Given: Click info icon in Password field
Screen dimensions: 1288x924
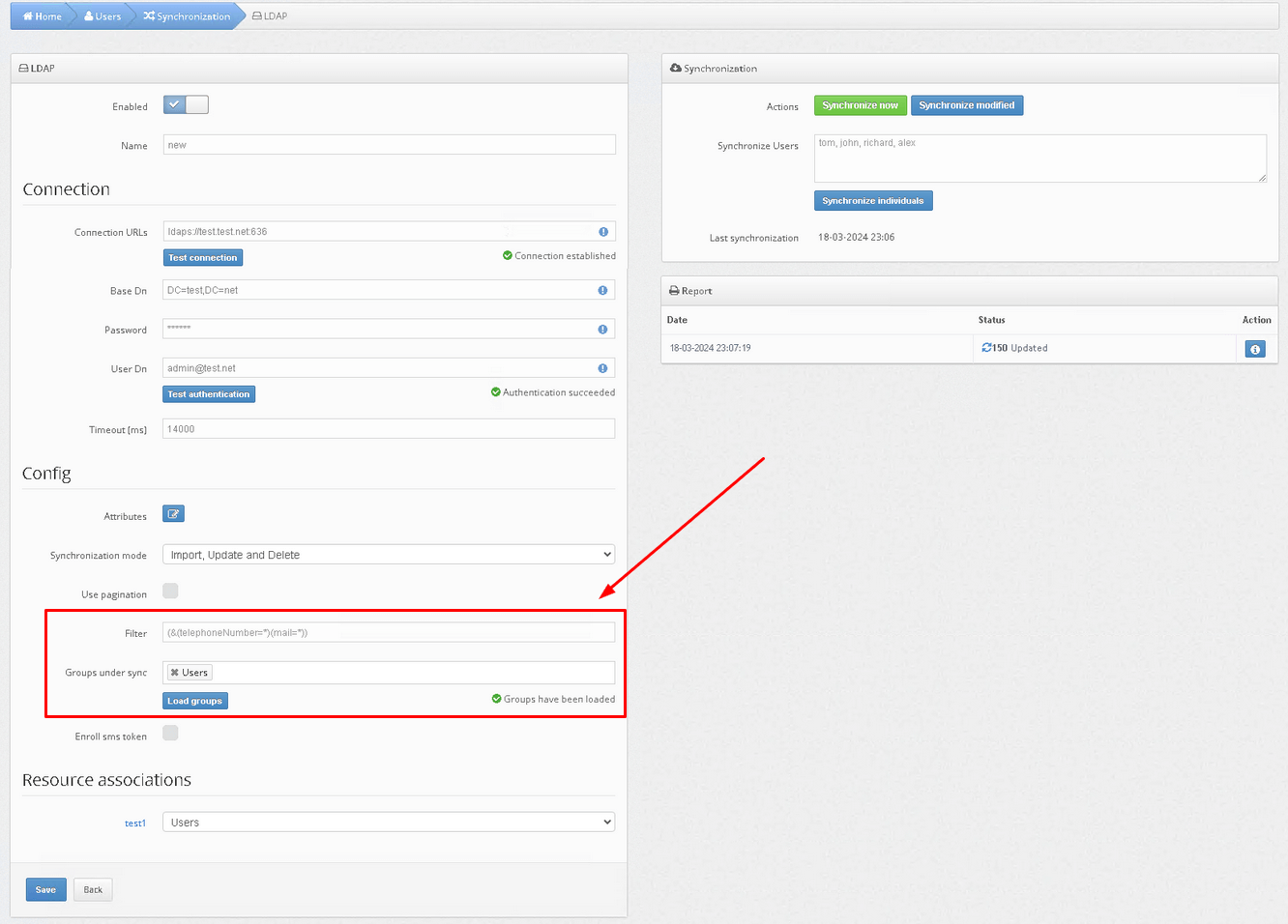Looking at the screenshot, I should click(x=602, y=330).
